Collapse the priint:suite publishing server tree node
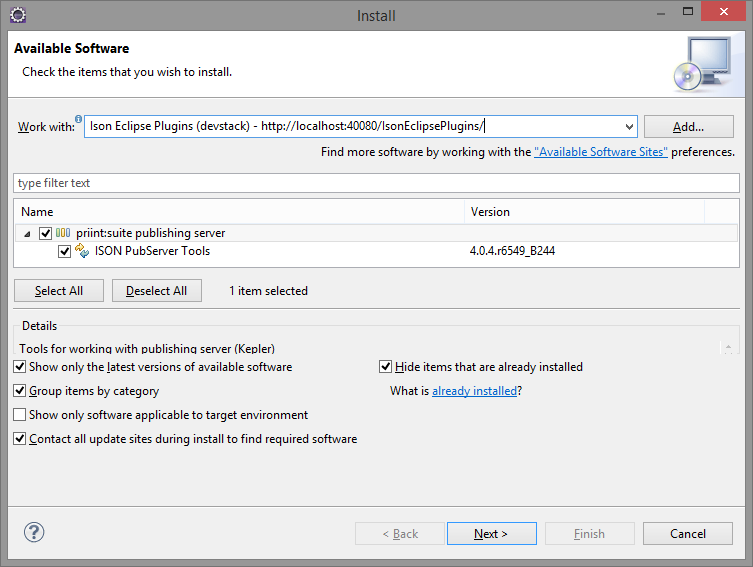 [26, 233]
